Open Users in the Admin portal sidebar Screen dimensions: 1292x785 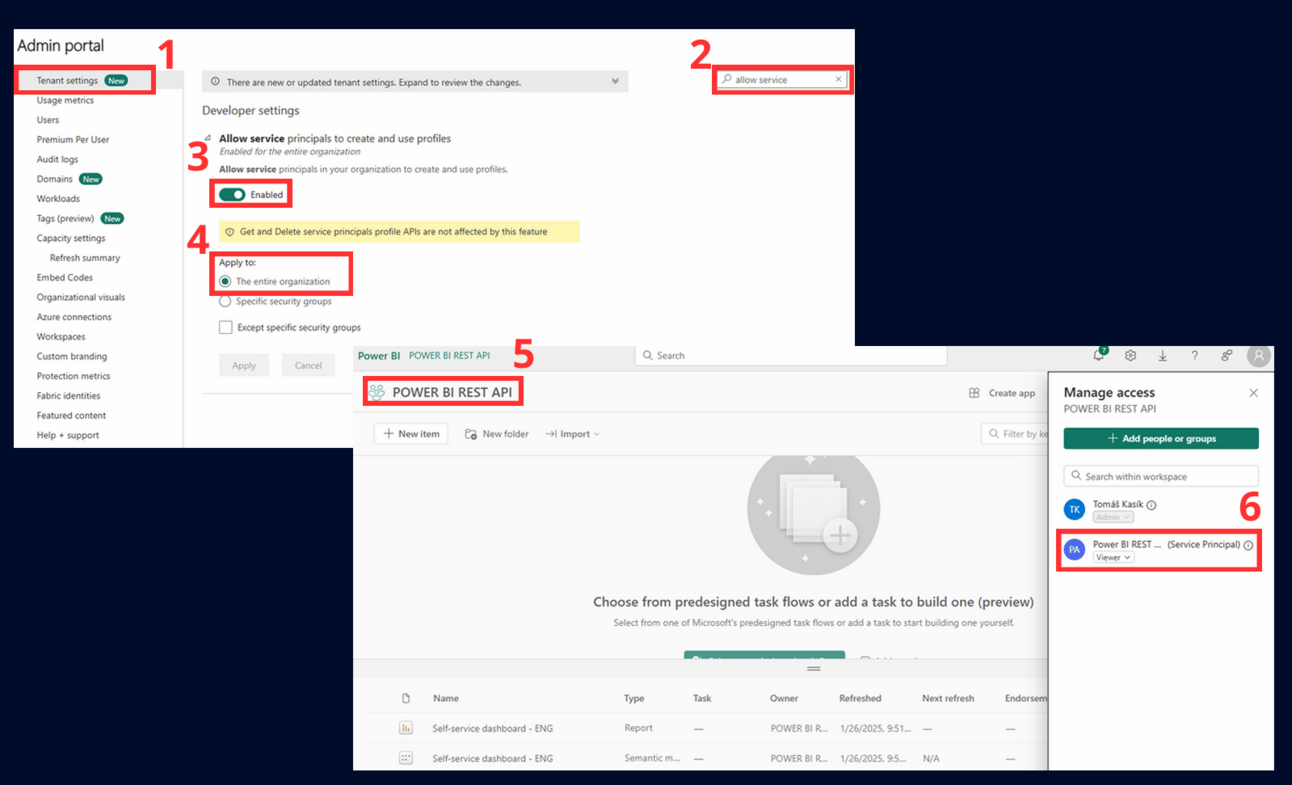pyautogui.click(x=48, y=120)
